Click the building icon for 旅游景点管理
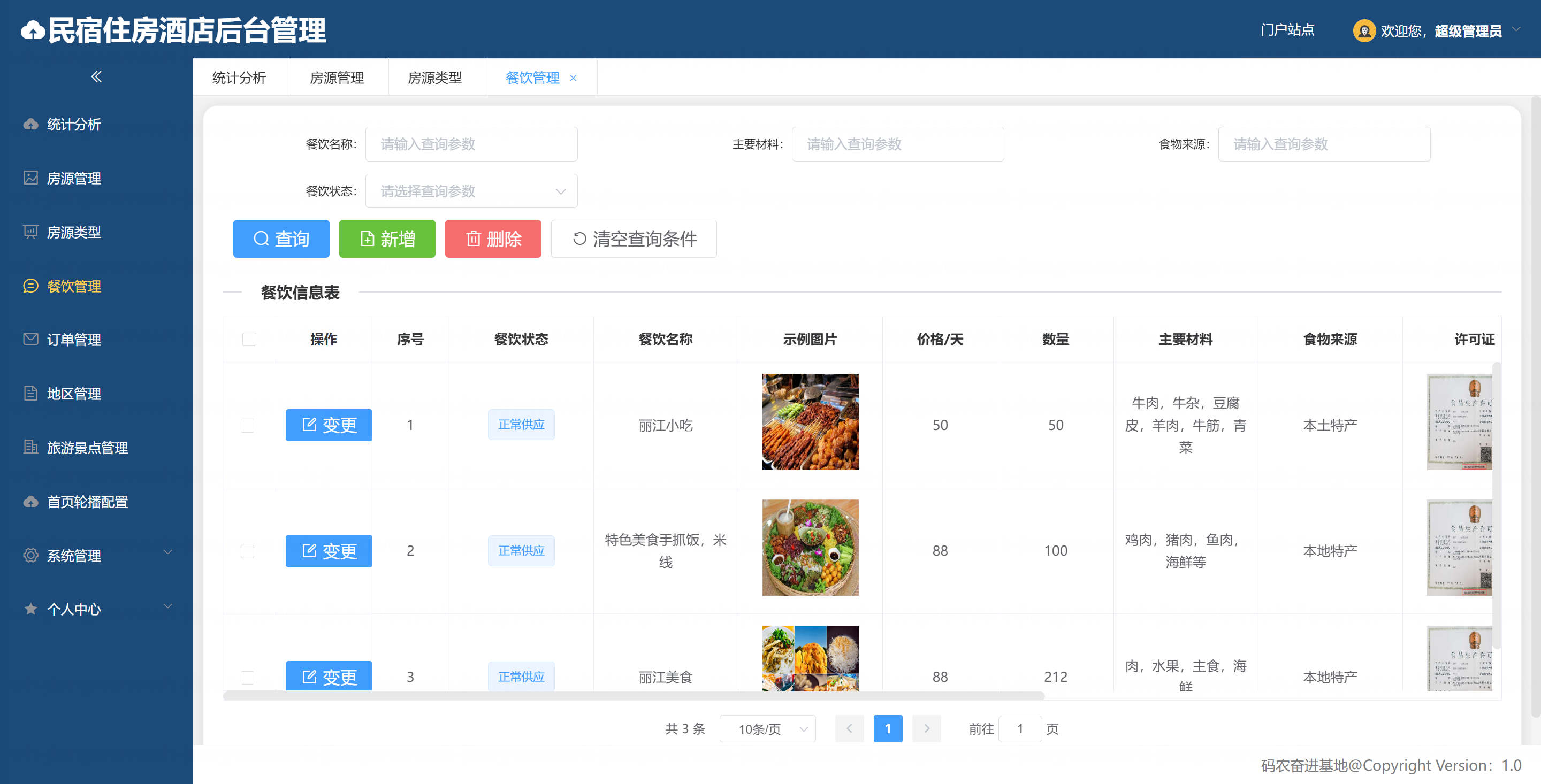The height and width of the screenshot is (784, 1541). [x=30, y=447]
